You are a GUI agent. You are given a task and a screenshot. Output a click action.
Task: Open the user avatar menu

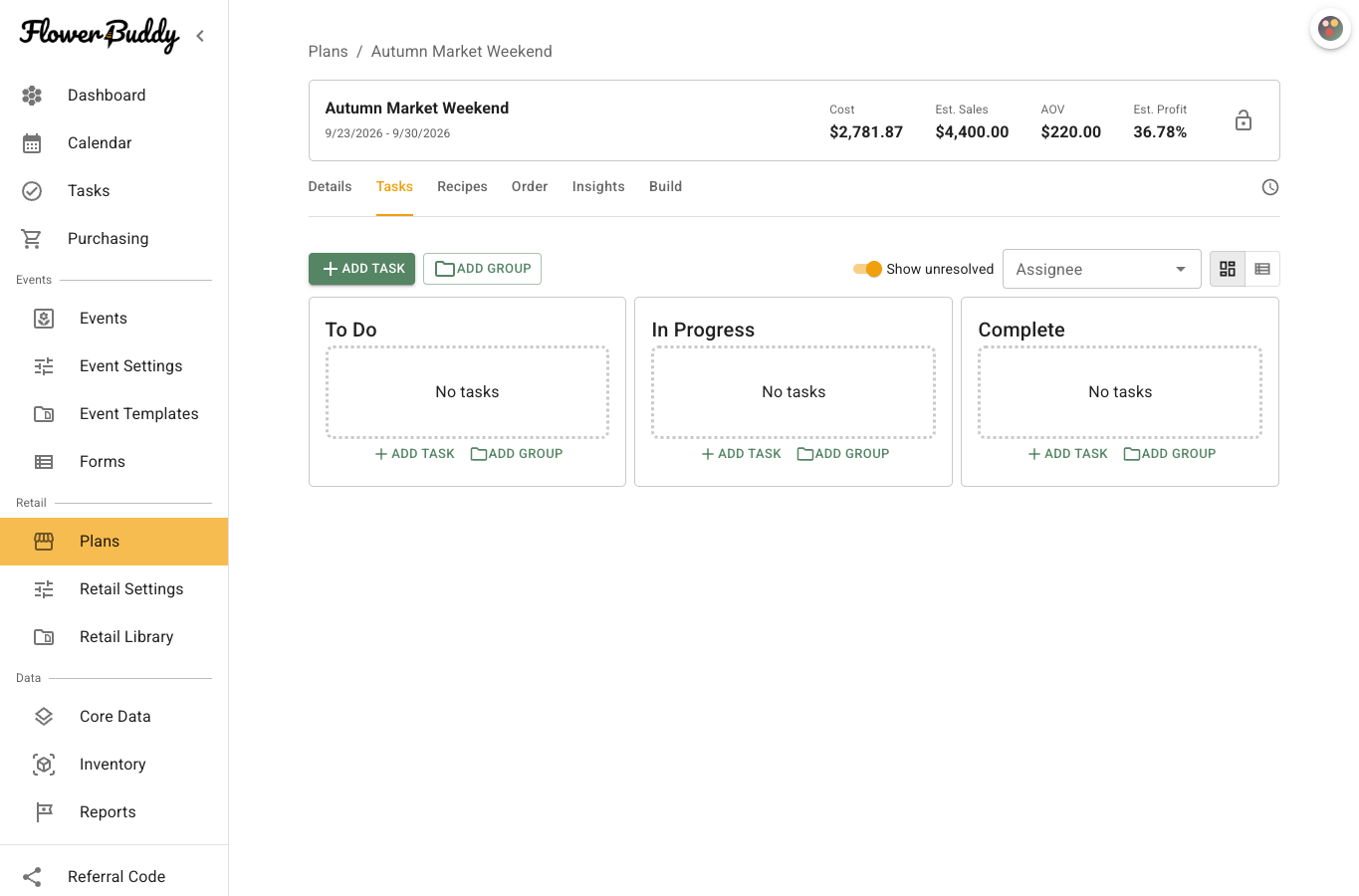(x=1331, y=29)
